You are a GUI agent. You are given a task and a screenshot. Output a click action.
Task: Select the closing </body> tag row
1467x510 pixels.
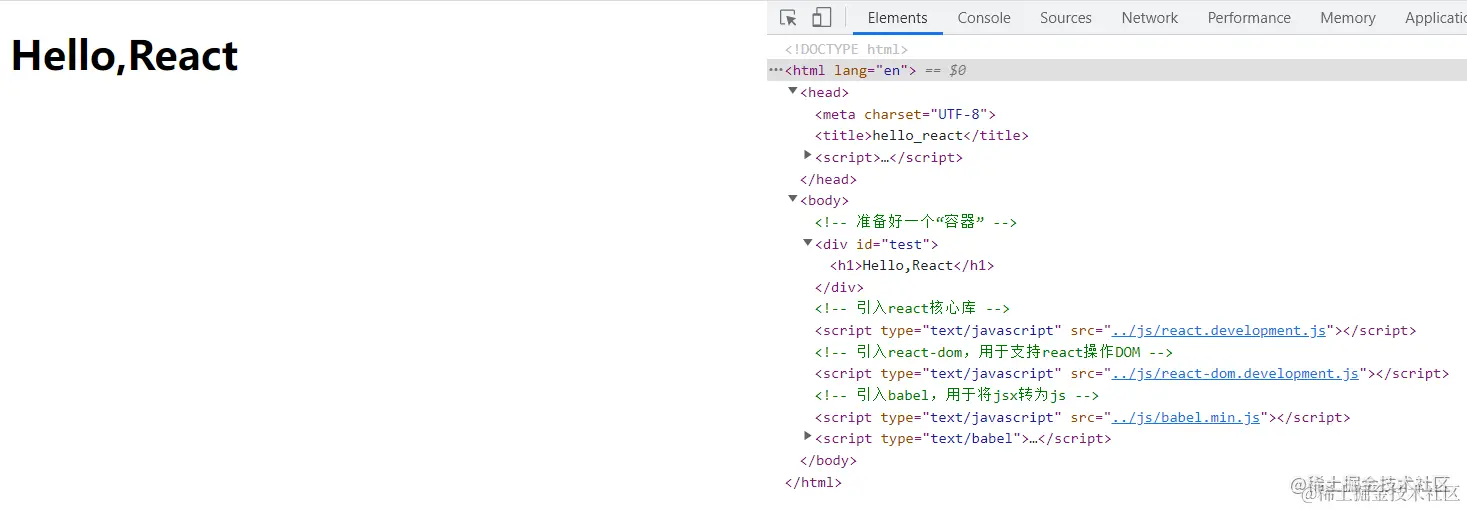click(x=828, y=460)
